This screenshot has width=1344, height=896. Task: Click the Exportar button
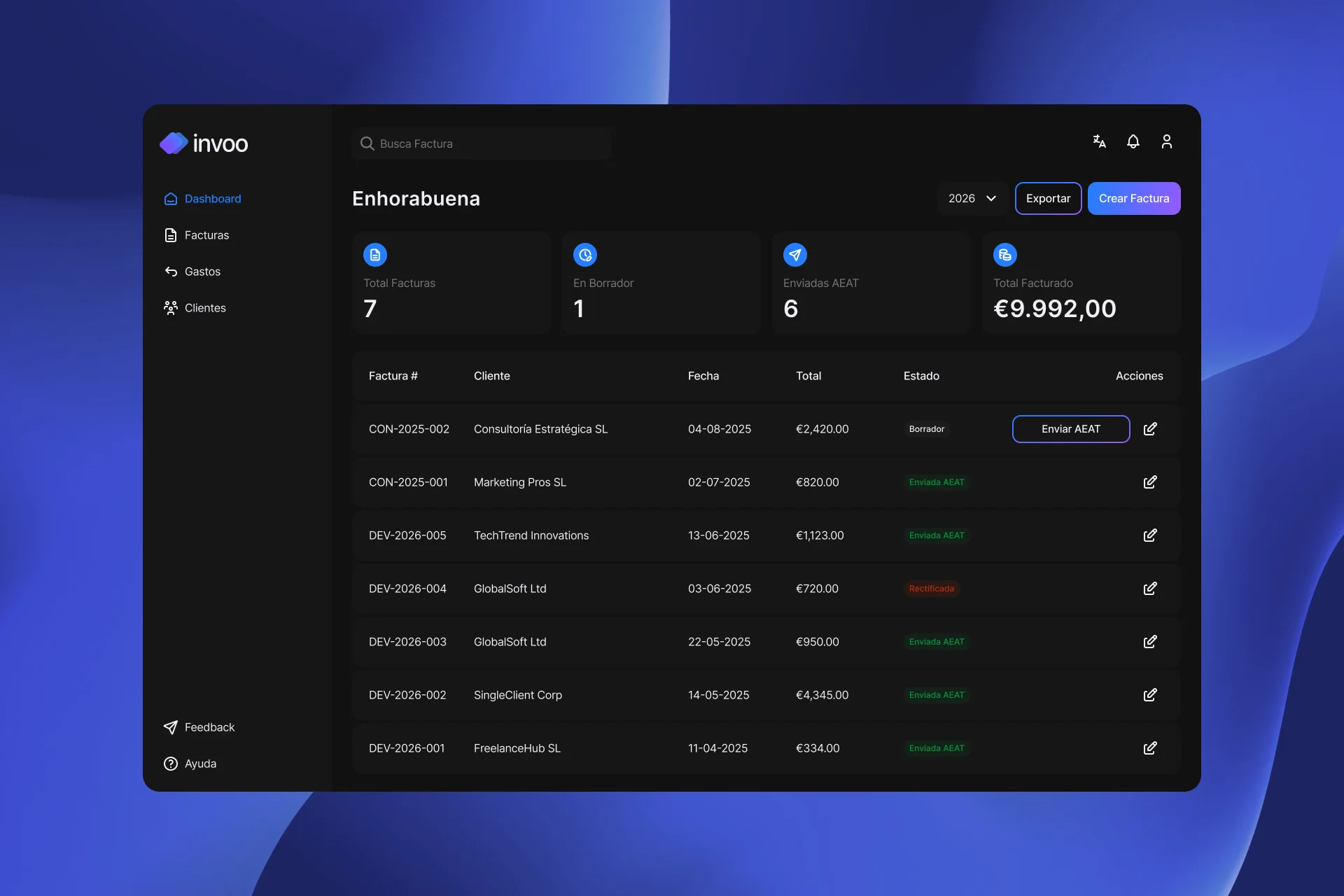(1048, 199)
